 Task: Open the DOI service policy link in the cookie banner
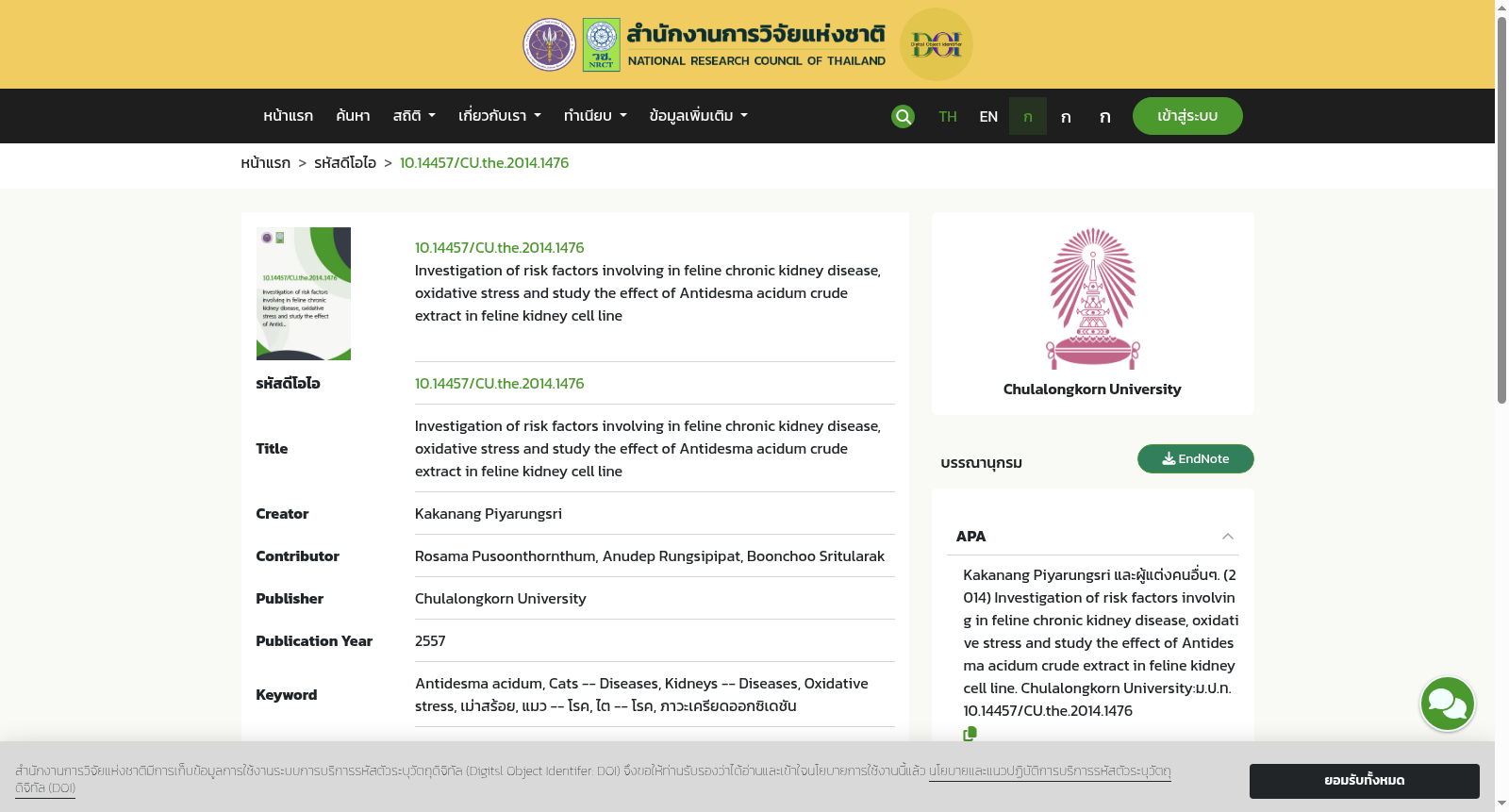pos(1050,771)
